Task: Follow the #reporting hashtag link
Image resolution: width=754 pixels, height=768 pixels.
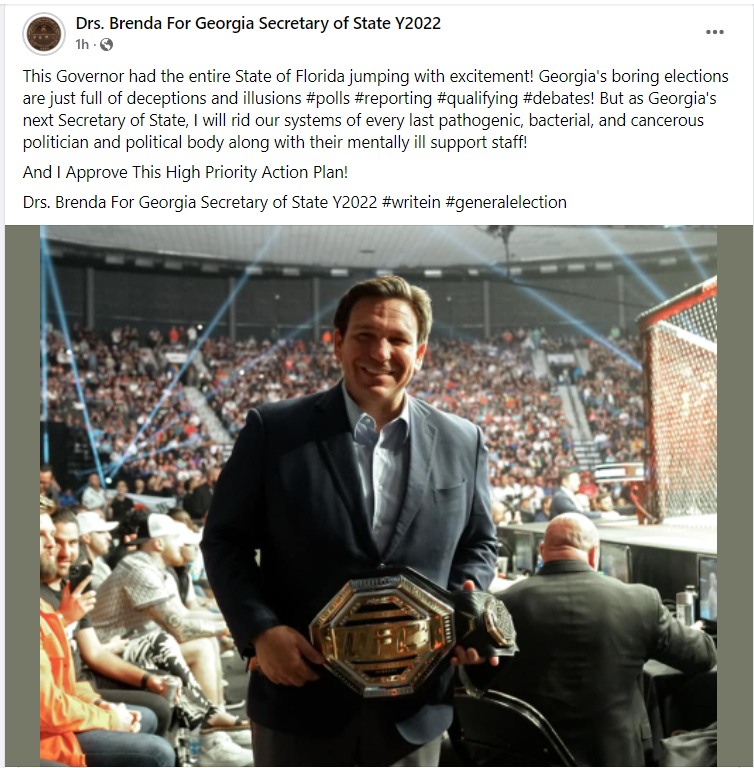Action: [x=393, y=98]
